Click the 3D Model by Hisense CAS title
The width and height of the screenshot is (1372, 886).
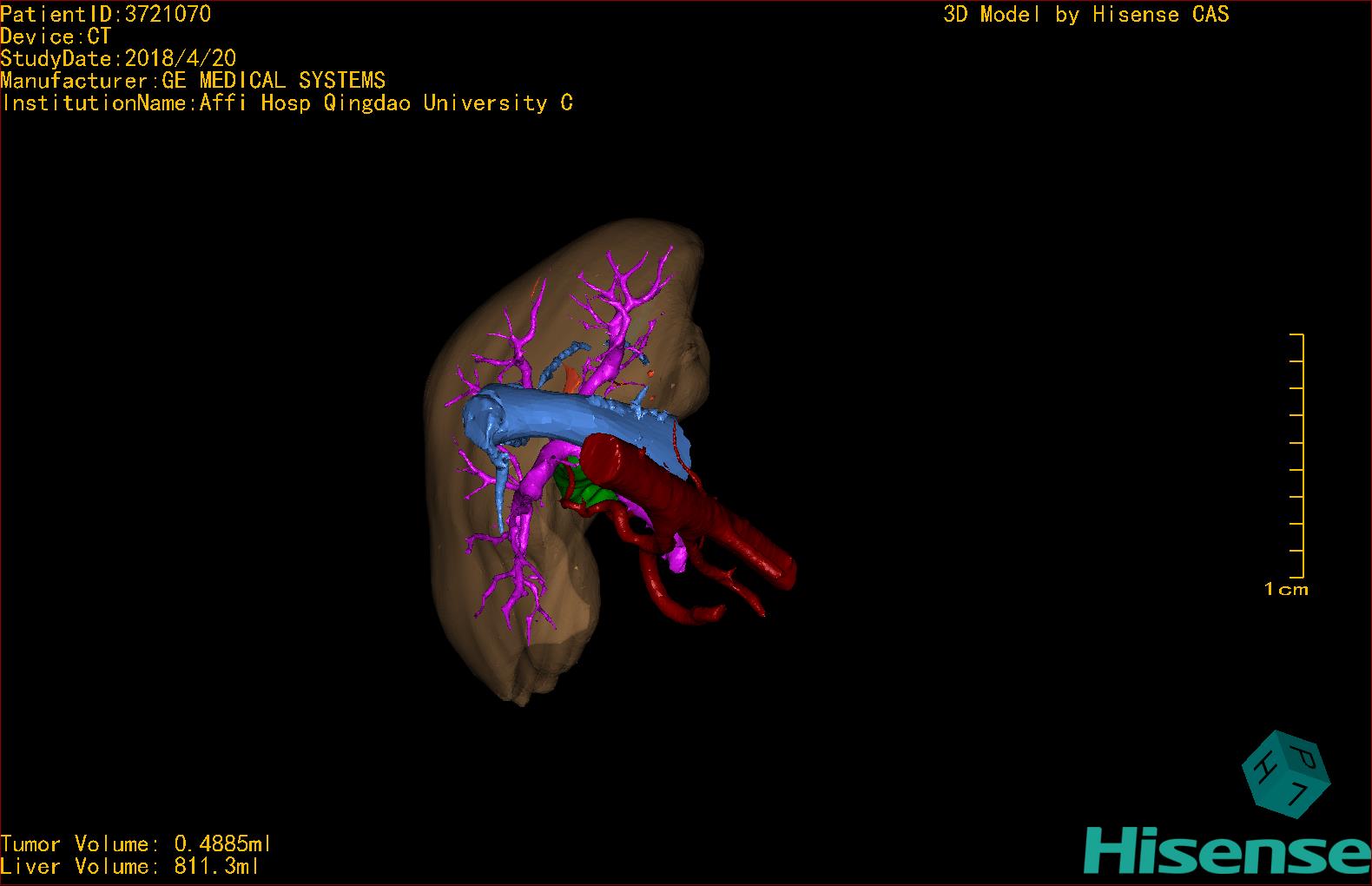point(1086,15)
